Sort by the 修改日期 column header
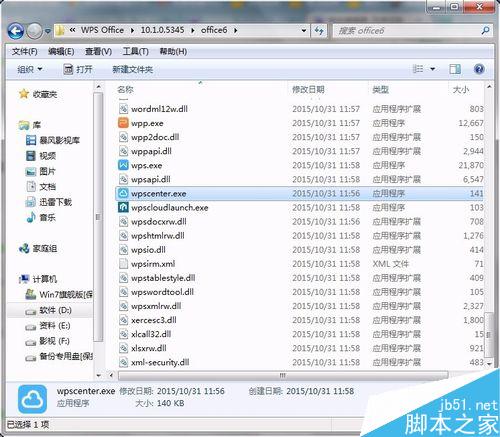This screenshot has height=437, width=500. (308, 89)
